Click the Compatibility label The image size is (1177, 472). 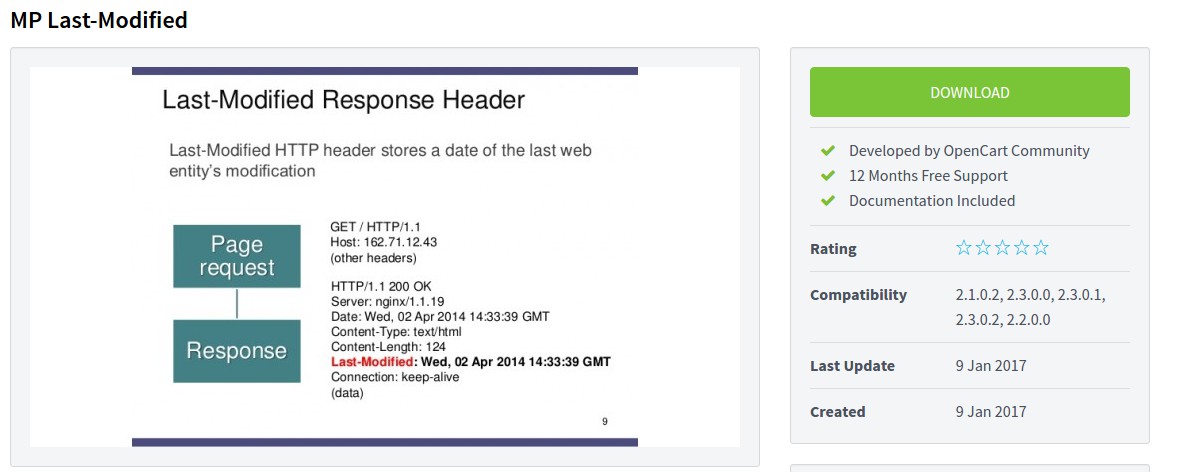pos(858,295)
